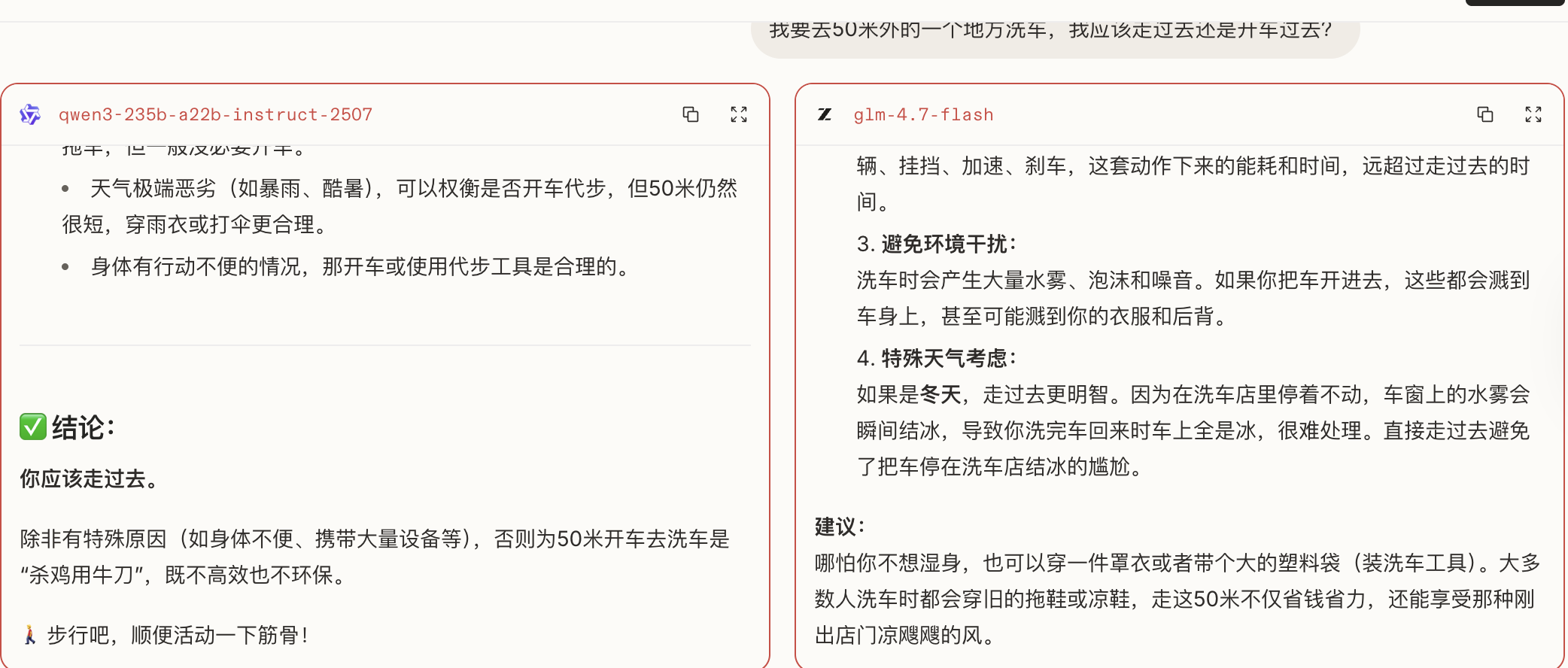Click the walking person emoji

30,635
